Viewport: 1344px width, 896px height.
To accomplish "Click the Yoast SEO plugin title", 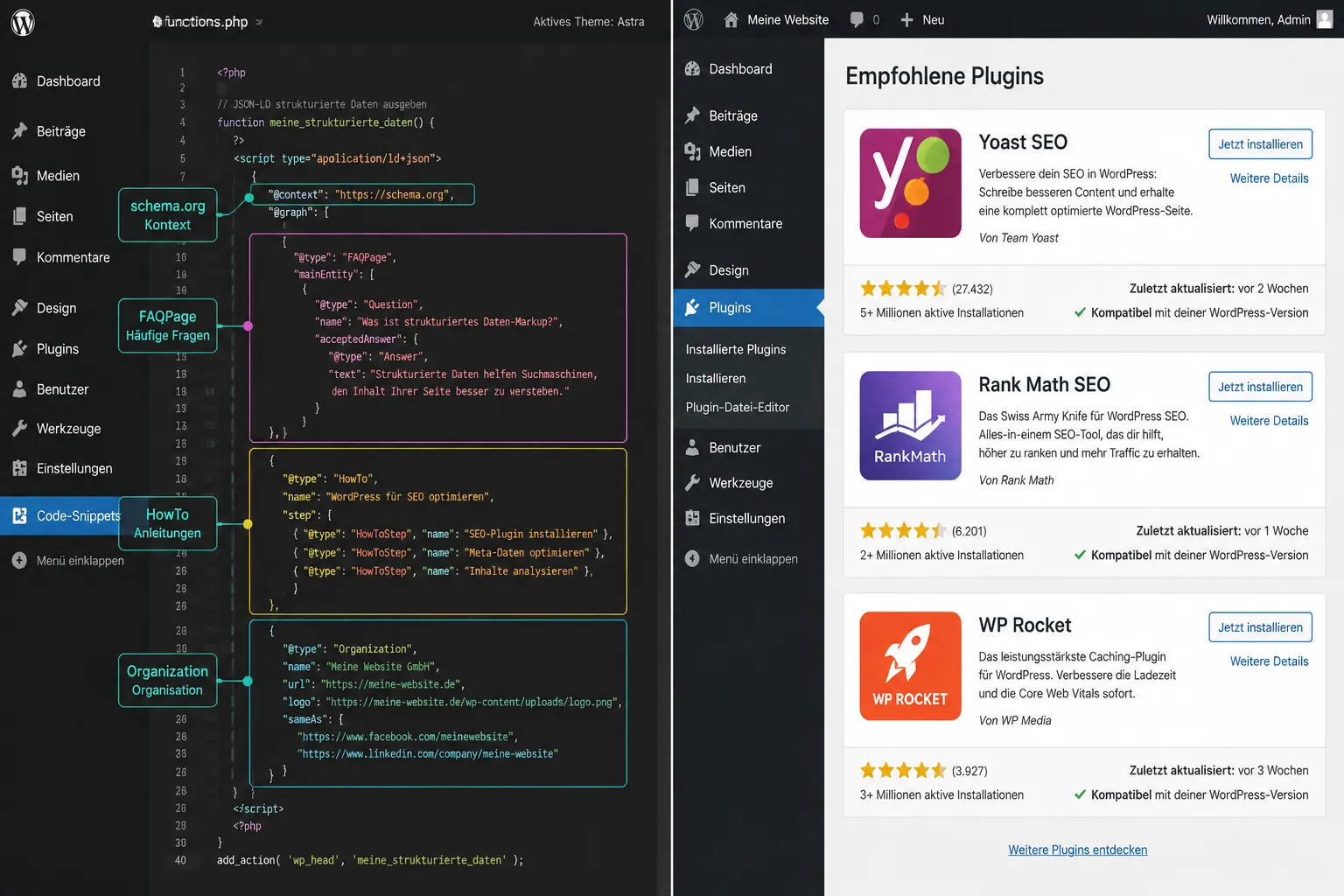I will pos(1023,142).
